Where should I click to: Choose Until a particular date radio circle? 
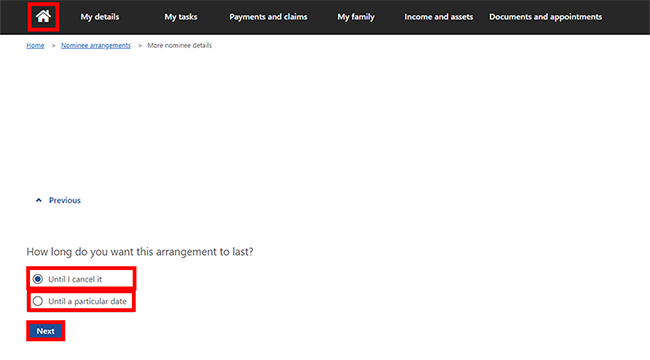click(x=38, y=301)
